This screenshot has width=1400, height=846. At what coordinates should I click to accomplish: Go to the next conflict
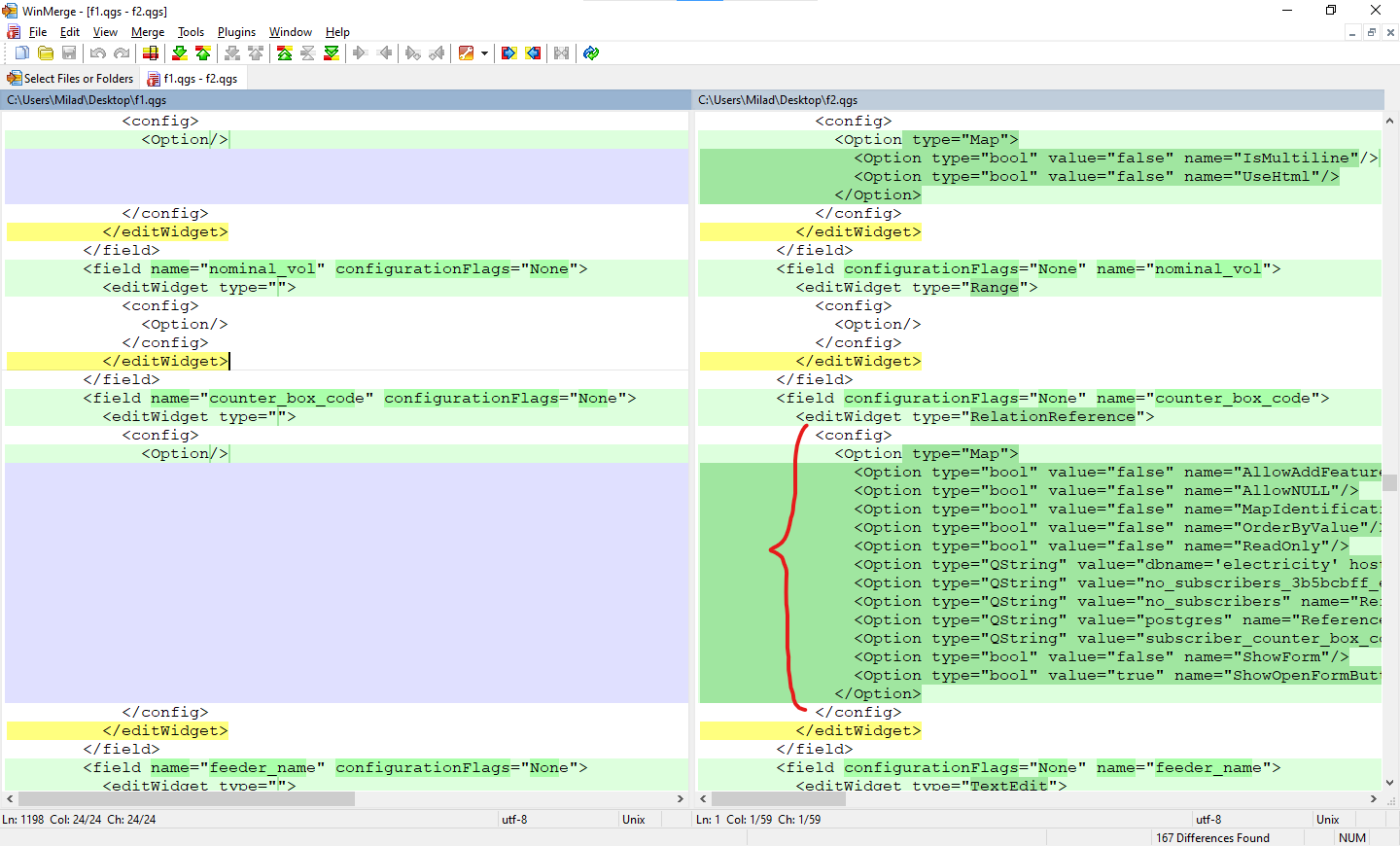tap(231, 53)
